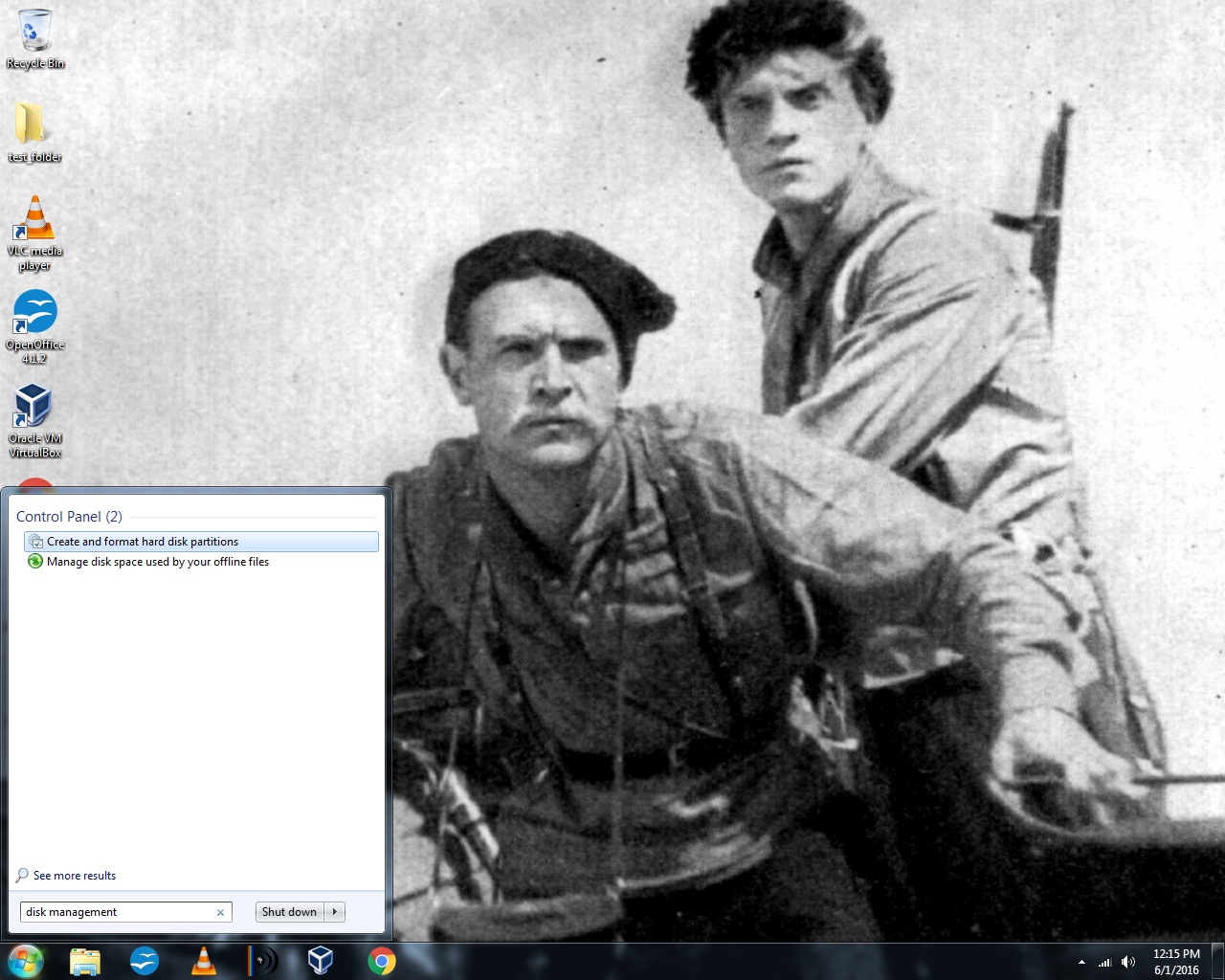Image resolution: width=1225 pixels, height=980 pixels.
Task: Show hidden system tray icons
Action: 1081,962
